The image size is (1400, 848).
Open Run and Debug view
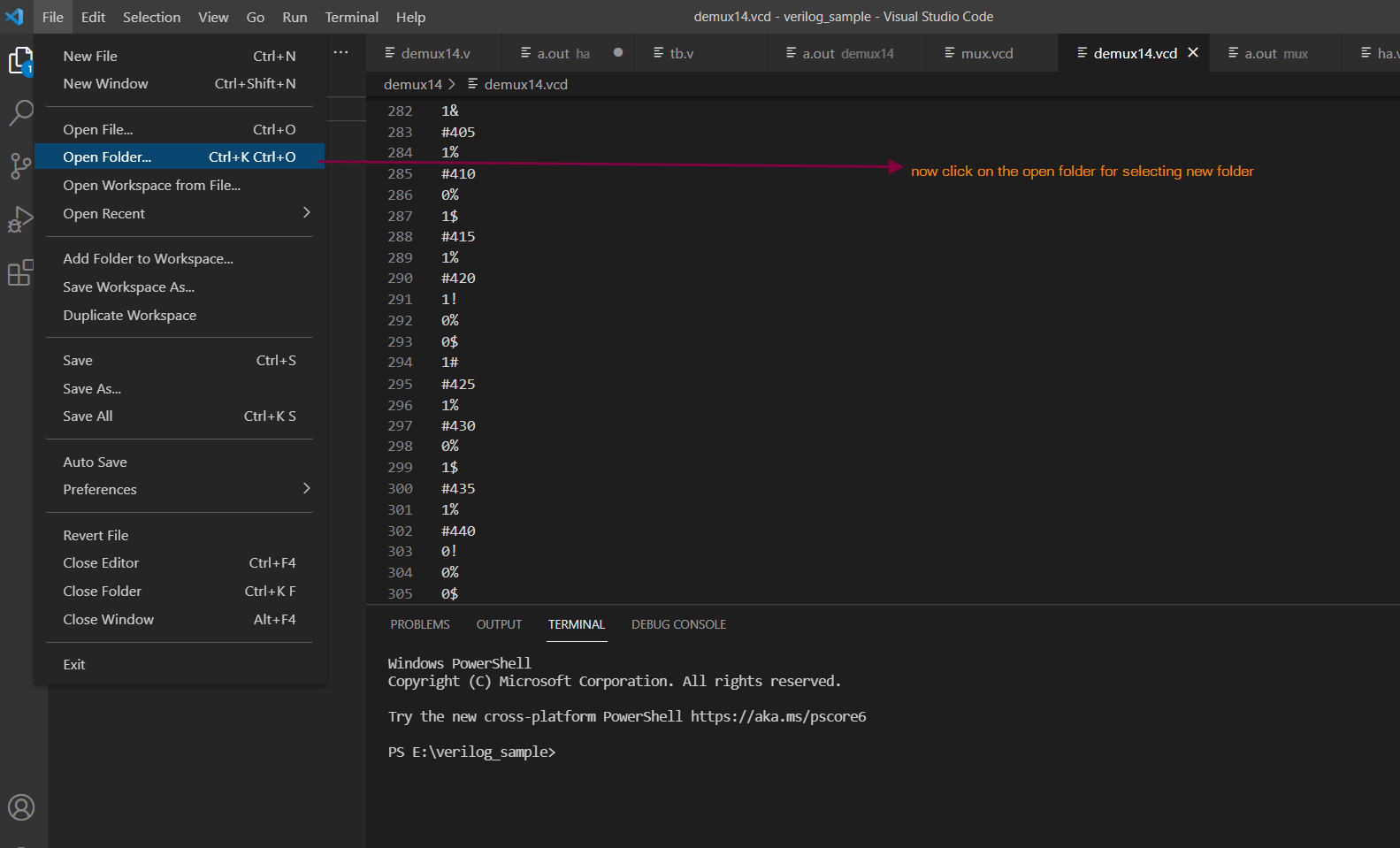tap(20, 218)
